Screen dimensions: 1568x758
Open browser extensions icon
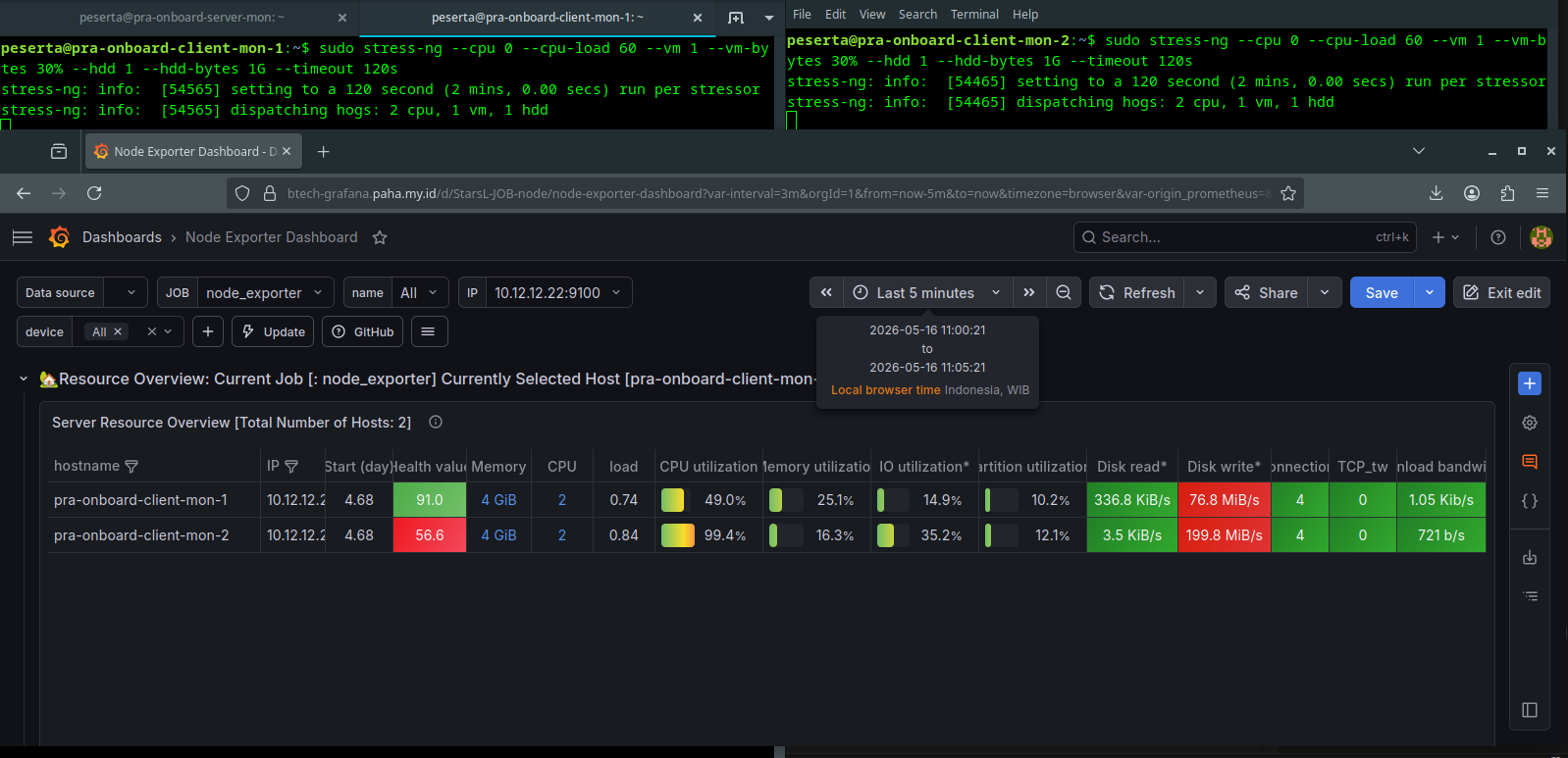click(x=1507, y=193)
